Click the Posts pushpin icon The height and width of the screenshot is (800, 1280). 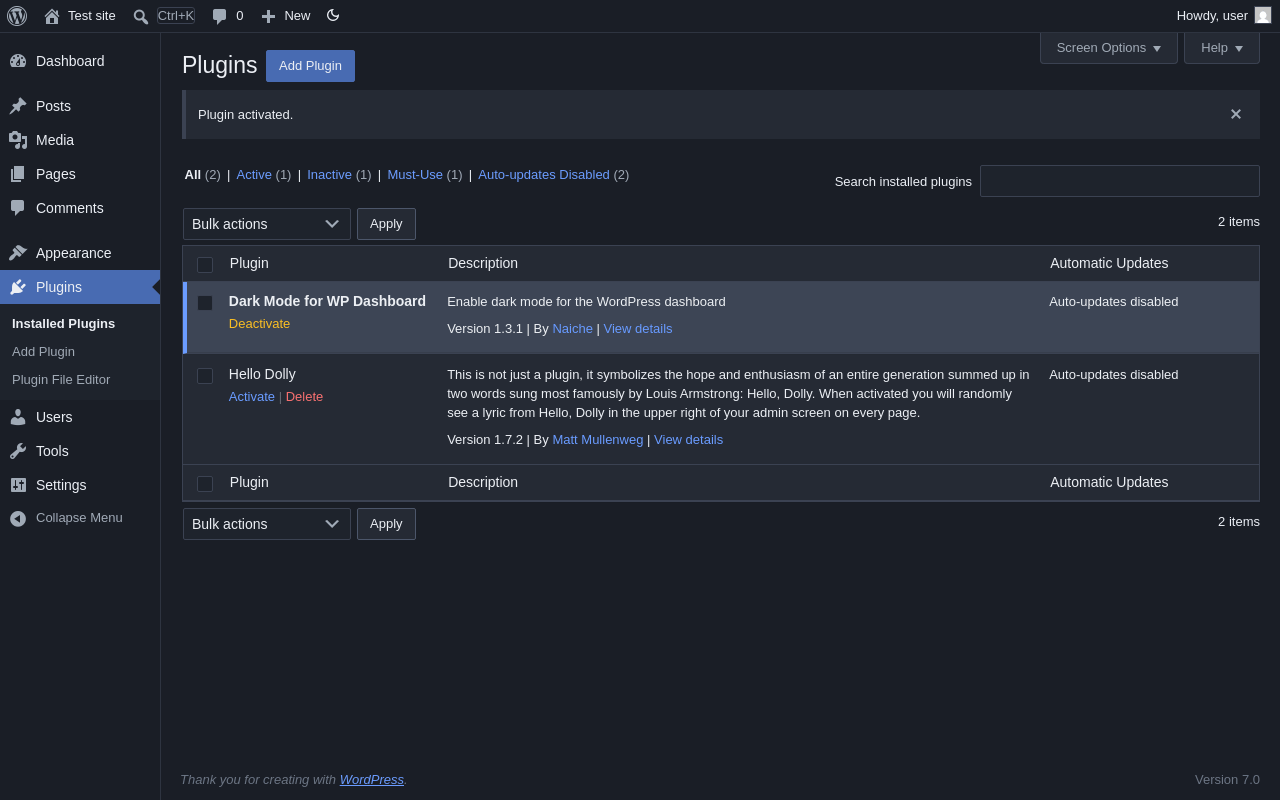tap(18, 106)
